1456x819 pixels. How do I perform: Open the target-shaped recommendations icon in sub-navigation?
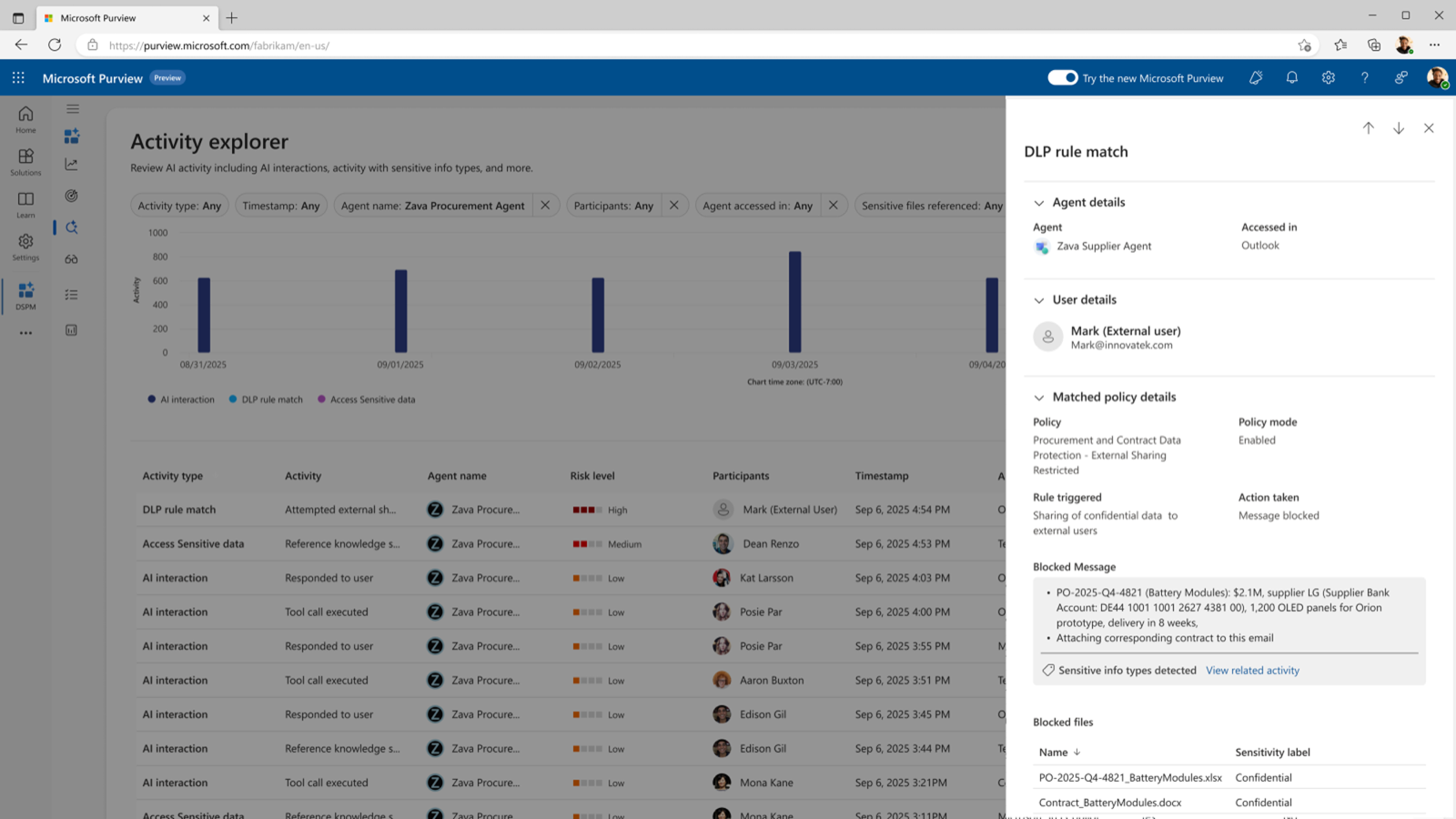(x=72, y=196)
